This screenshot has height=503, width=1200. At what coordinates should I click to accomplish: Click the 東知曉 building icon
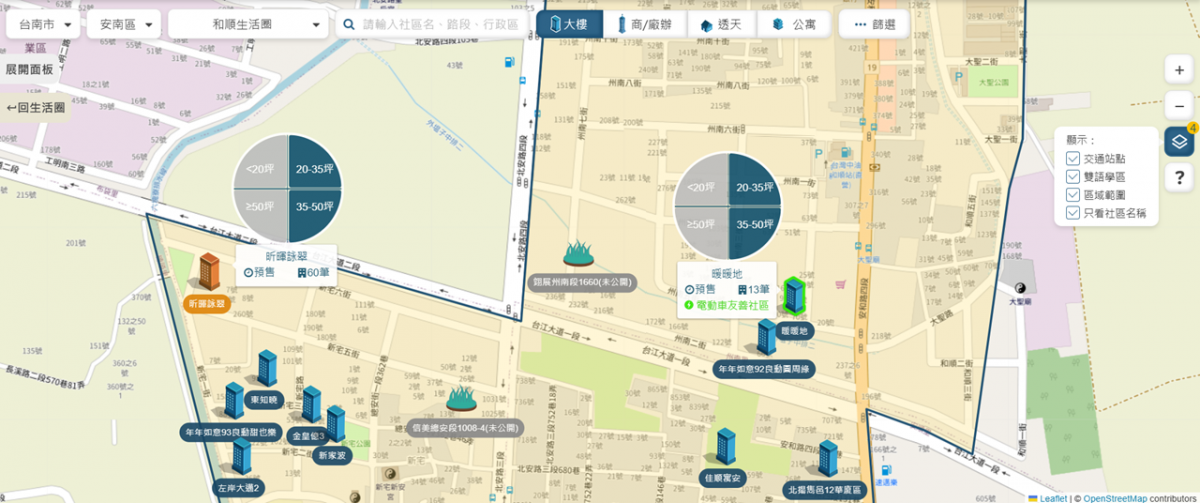point(267,368)
